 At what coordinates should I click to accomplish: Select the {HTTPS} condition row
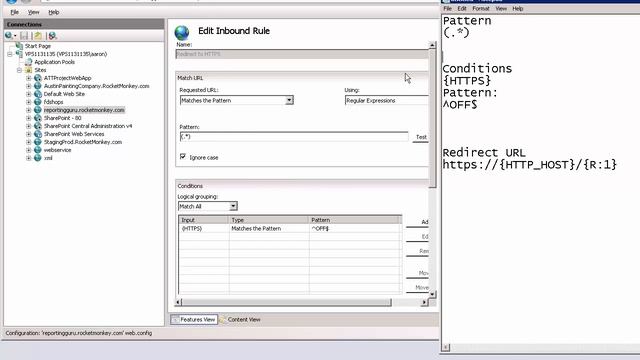point(290,229)
